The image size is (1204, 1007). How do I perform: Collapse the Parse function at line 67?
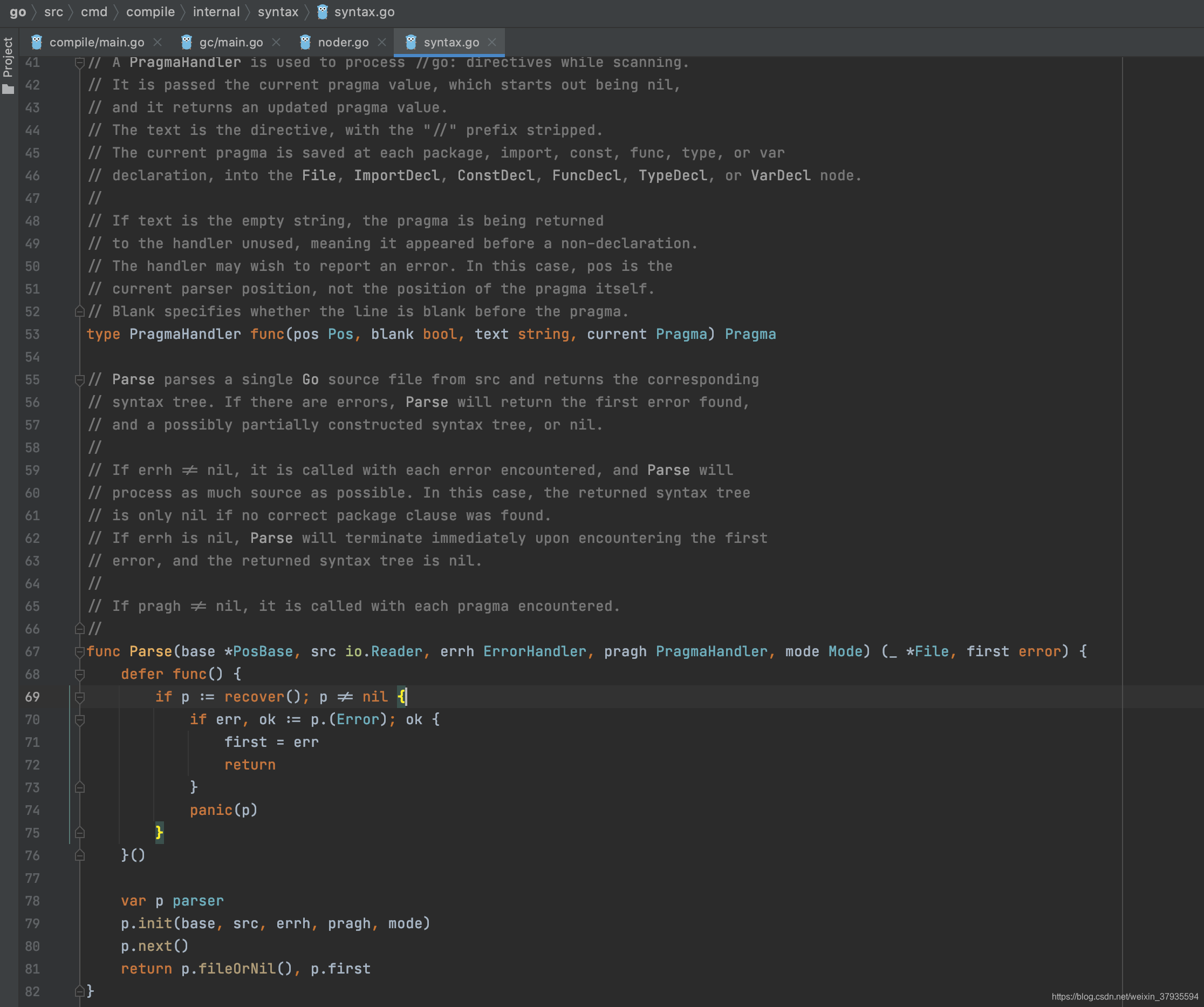(x=80, y=651)
